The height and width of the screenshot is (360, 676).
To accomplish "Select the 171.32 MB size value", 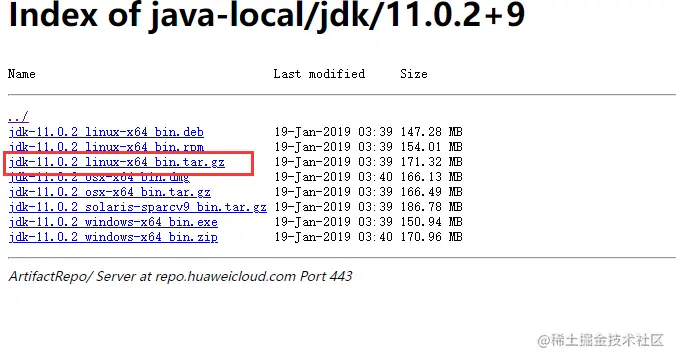I will tap(431, 162).
